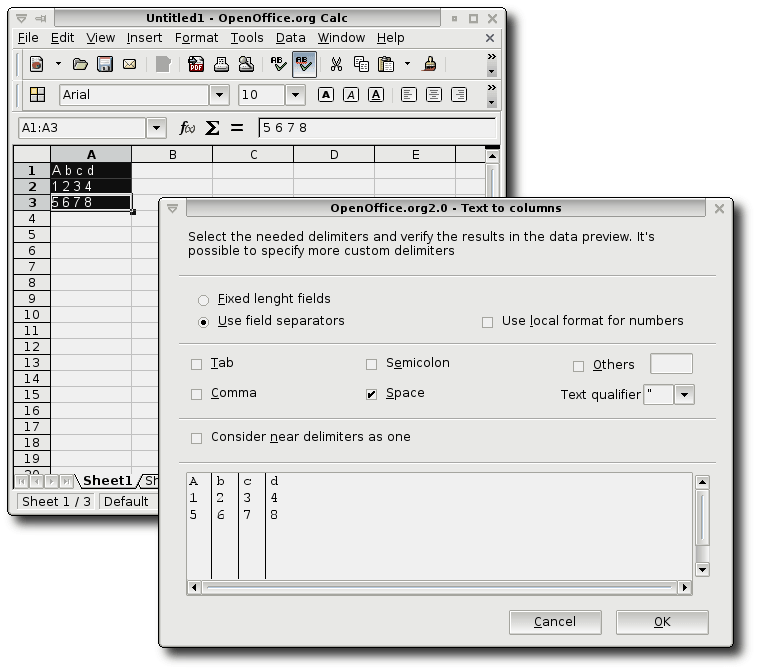Image resolution: width=757 pixels, height=671 pixels.
Task: Select Use field separators radio button
Action: click(x=203, y=322)
